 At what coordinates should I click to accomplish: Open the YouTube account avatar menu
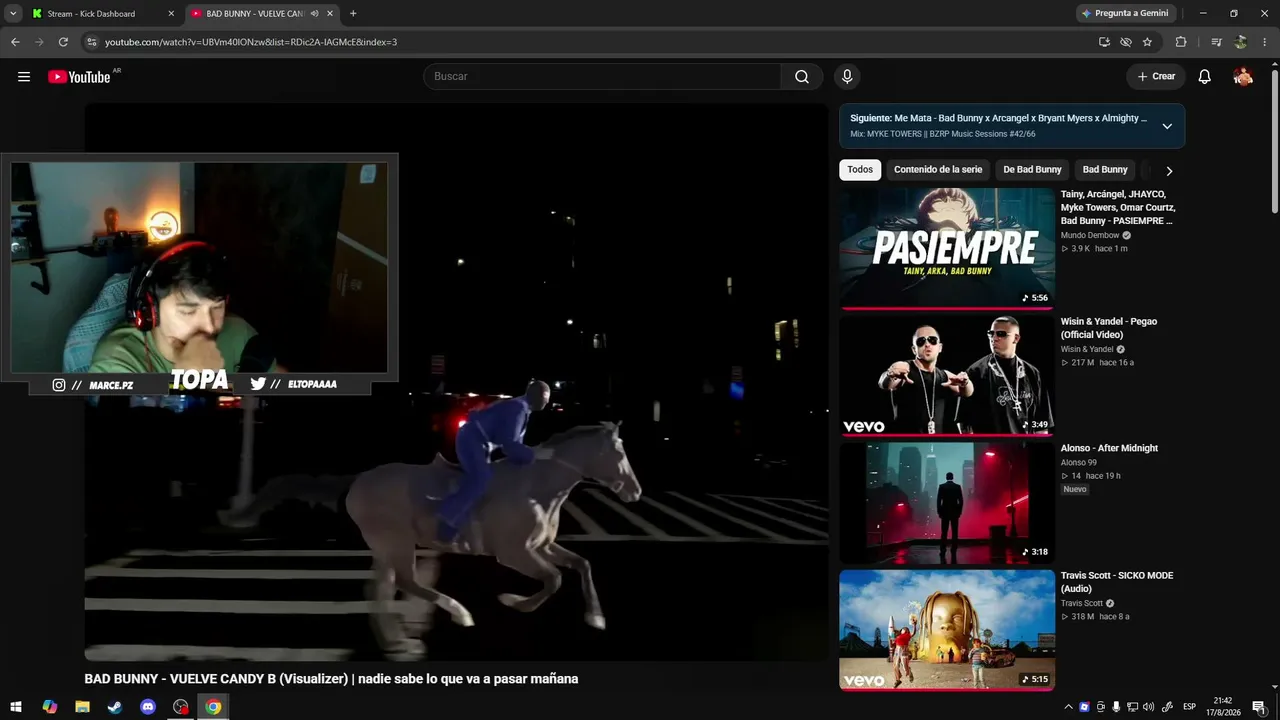(1243, 77)
